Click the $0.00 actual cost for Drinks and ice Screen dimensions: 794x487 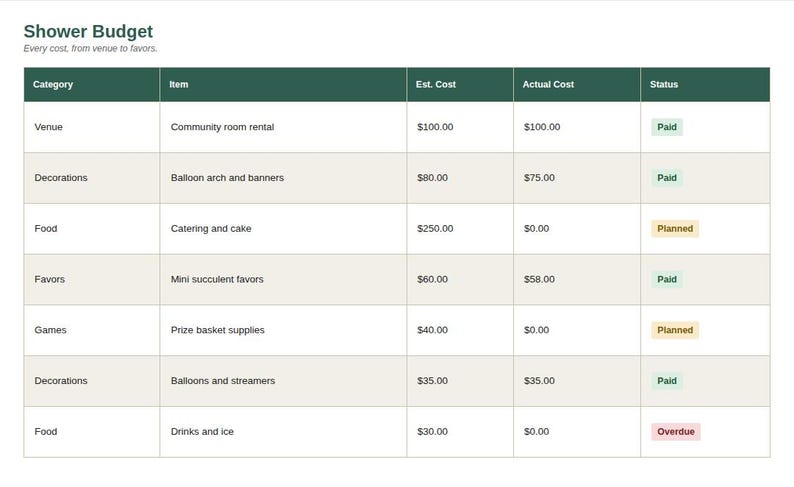pos(536,432)
